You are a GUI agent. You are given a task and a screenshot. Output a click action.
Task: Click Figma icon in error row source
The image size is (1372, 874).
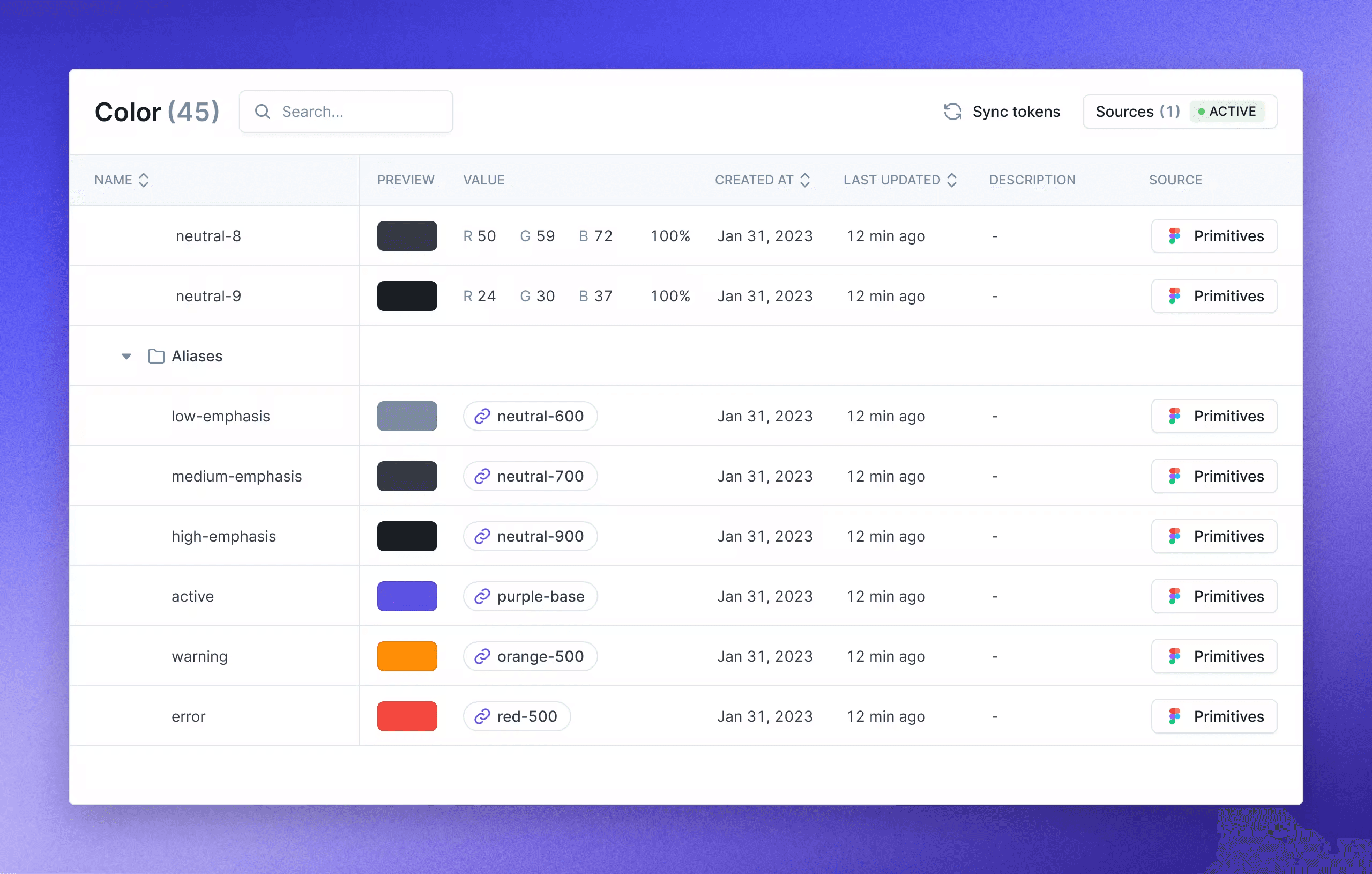[1174, 716]
